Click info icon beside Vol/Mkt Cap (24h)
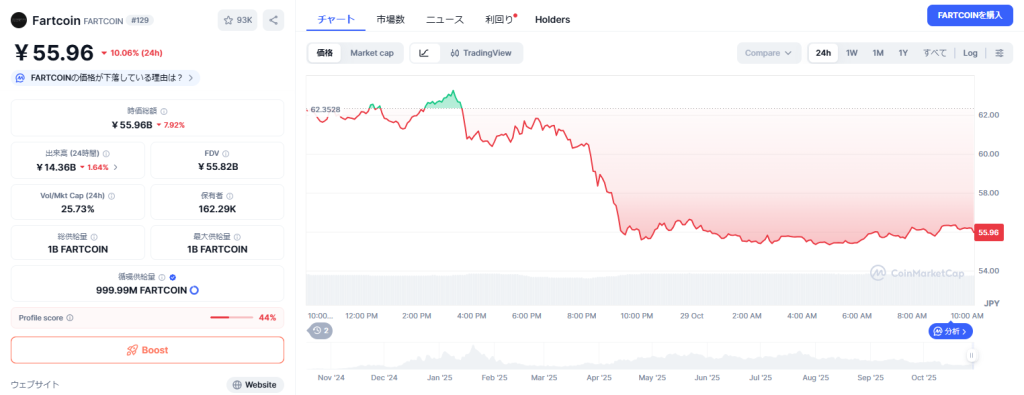 (x=111, y=196)
